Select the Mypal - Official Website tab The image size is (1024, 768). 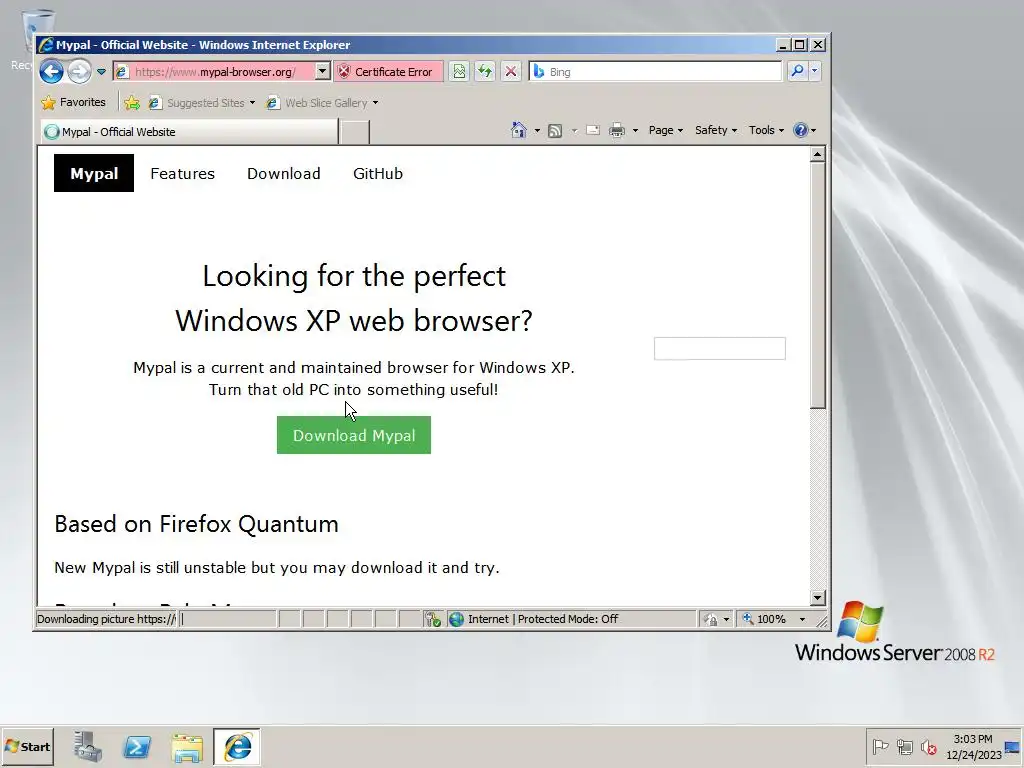(x=189, y=131)
